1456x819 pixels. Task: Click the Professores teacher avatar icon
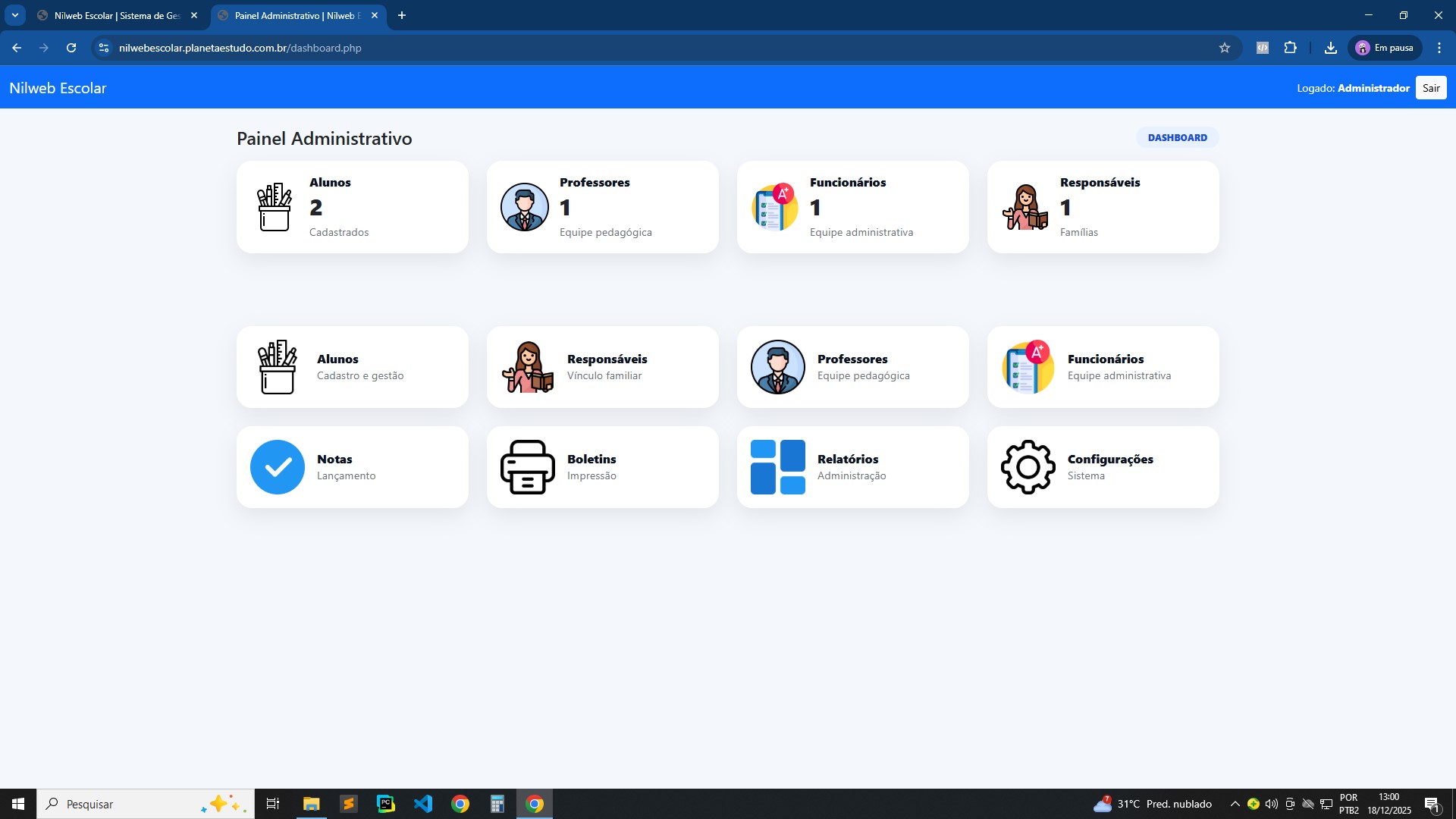coord(524,207)
